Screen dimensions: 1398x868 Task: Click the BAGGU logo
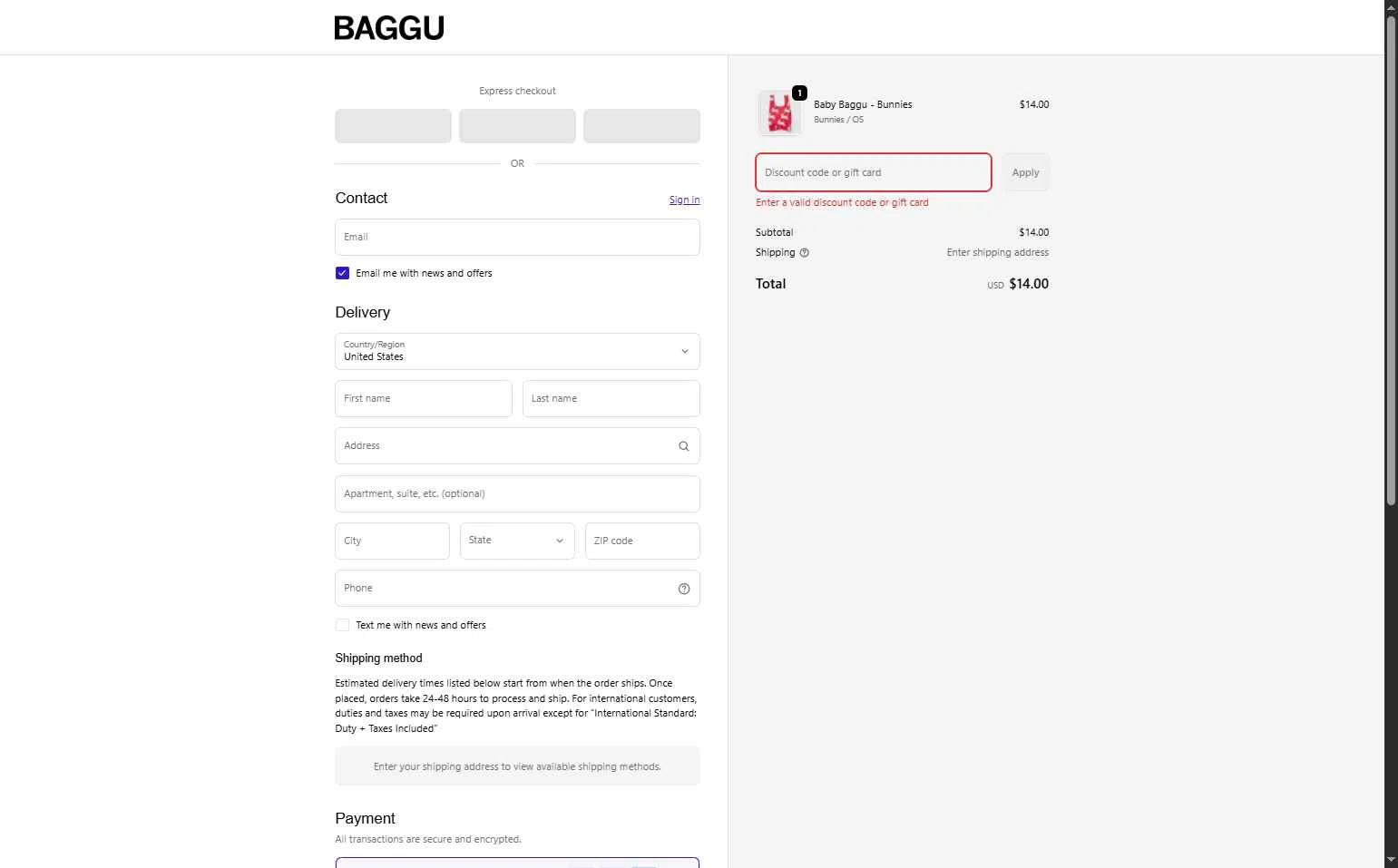[x=389, y=28]
